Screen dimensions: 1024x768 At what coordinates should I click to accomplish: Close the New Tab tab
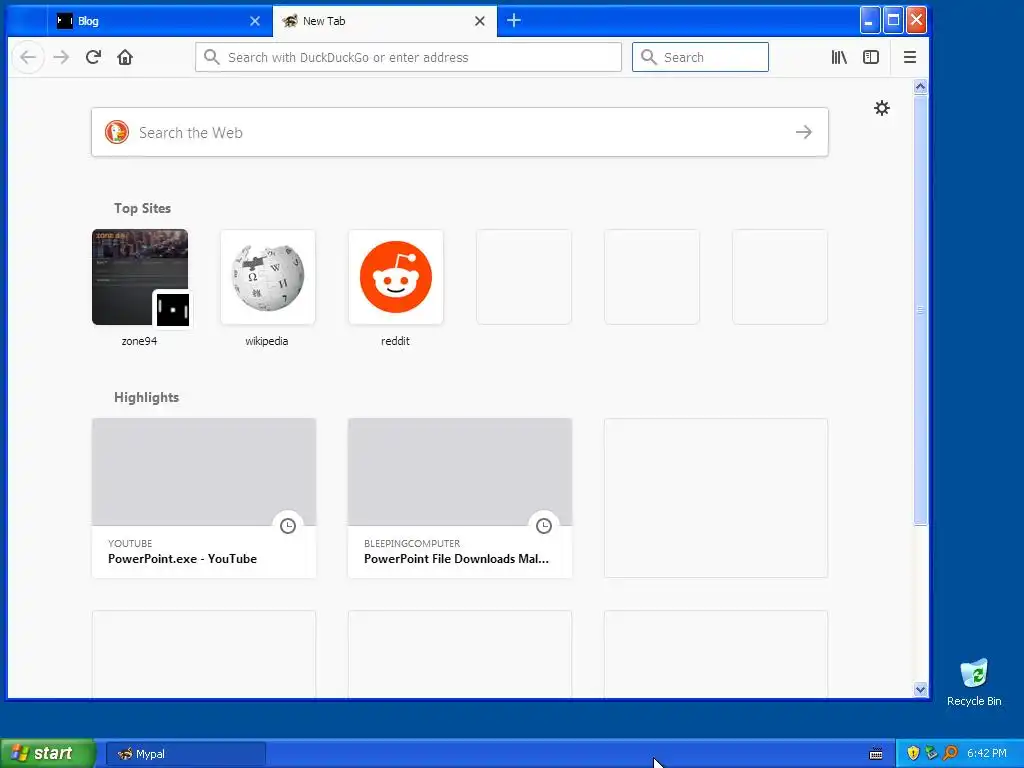coord(479,21)
